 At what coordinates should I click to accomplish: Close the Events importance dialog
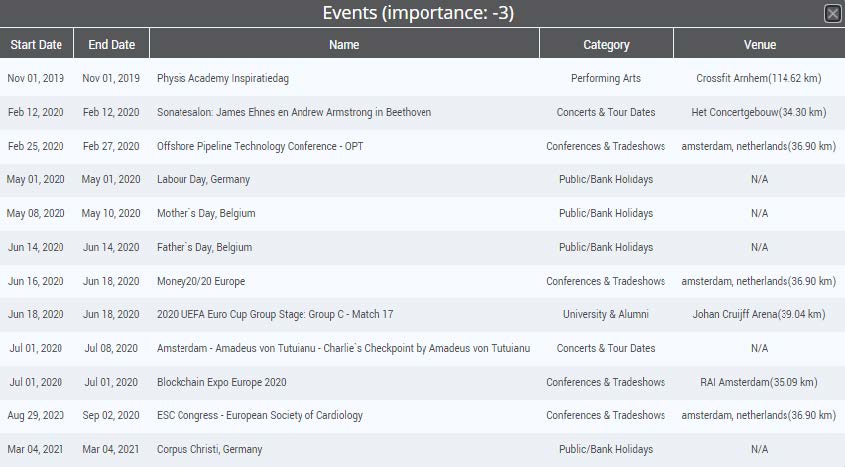click(x=833, y=13)
